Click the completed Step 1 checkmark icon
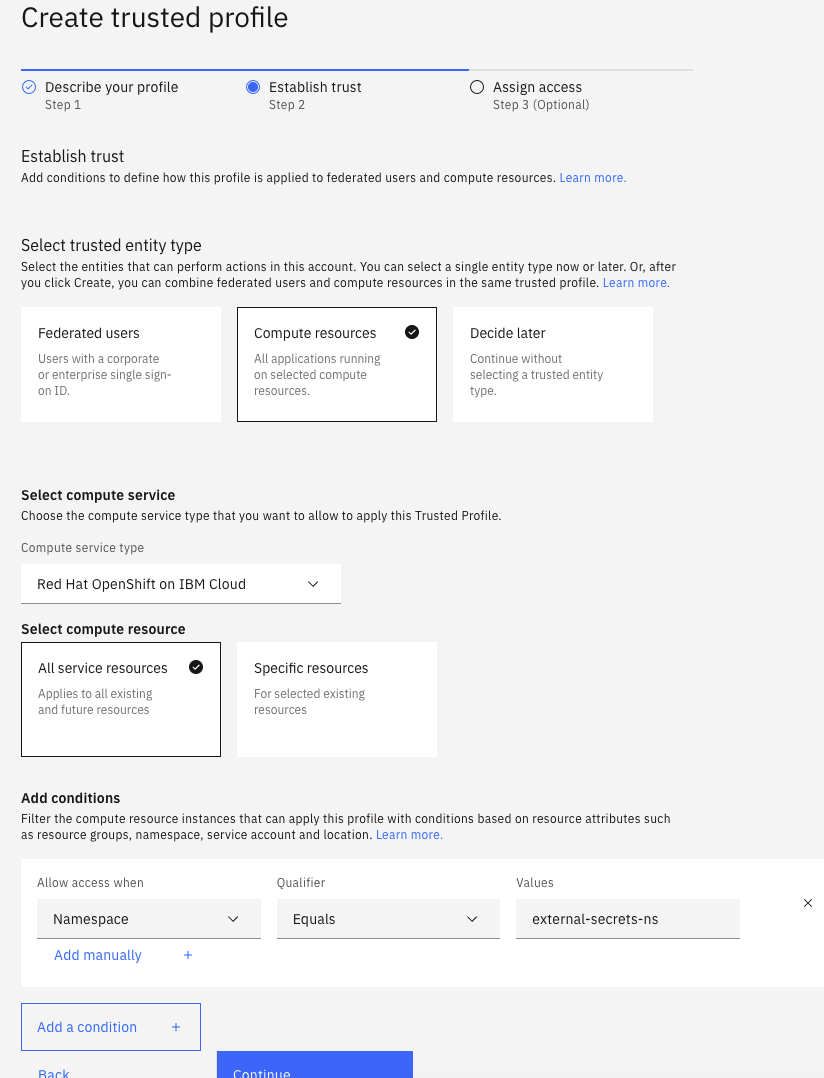The height and width of the screenshot is (1078, 824). tap(29, 87)
